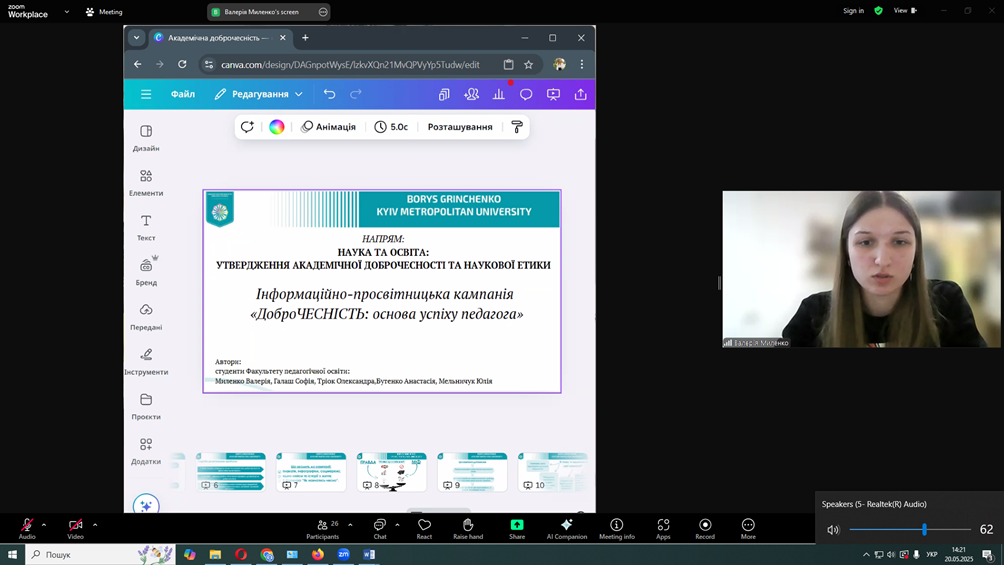Select slide 9 thumbnail

point(472,471)
